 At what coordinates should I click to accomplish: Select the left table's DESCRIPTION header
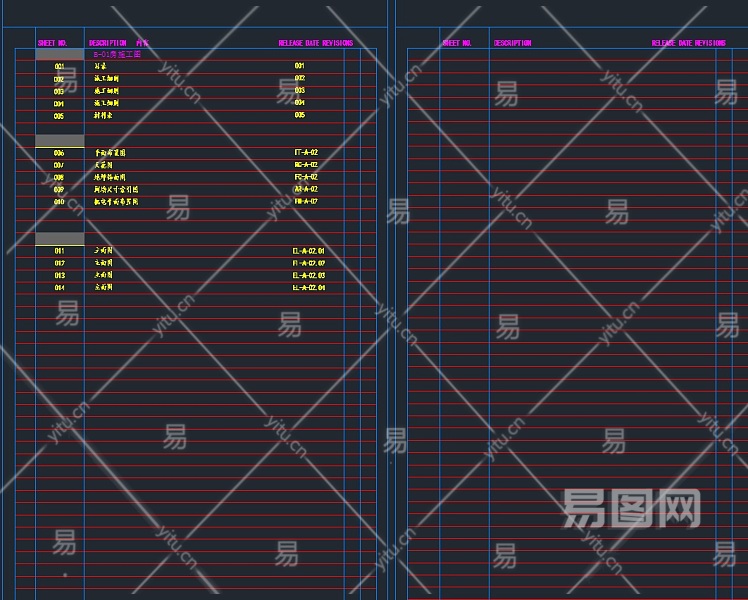(108, 43)
